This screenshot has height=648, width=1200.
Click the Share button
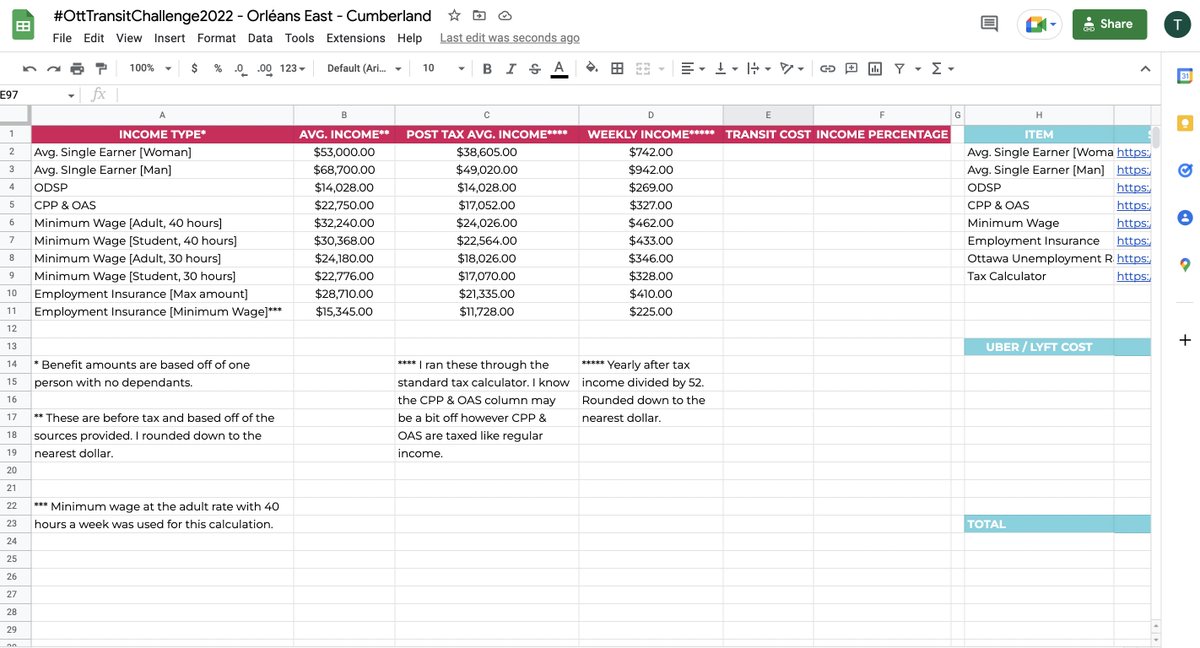click(x=1109, y=23)
